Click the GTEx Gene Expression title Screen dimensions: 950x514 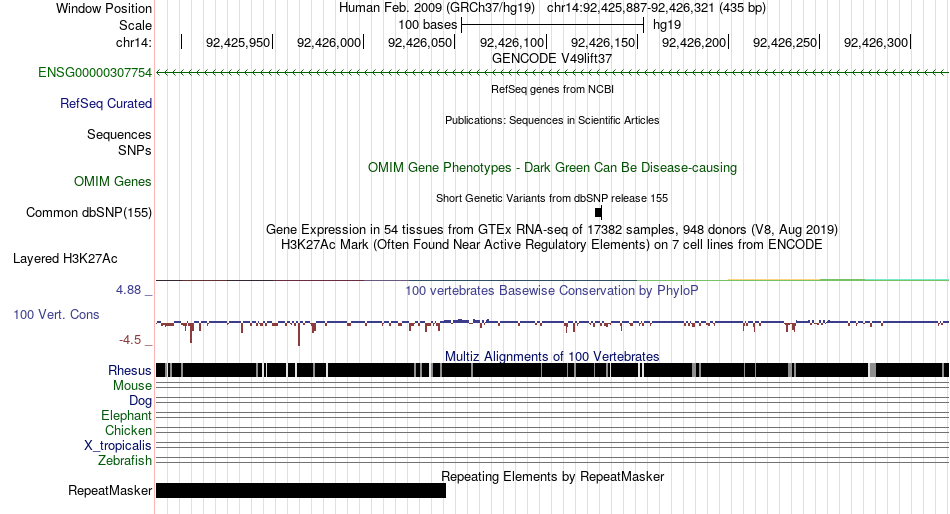pos(552,230)
